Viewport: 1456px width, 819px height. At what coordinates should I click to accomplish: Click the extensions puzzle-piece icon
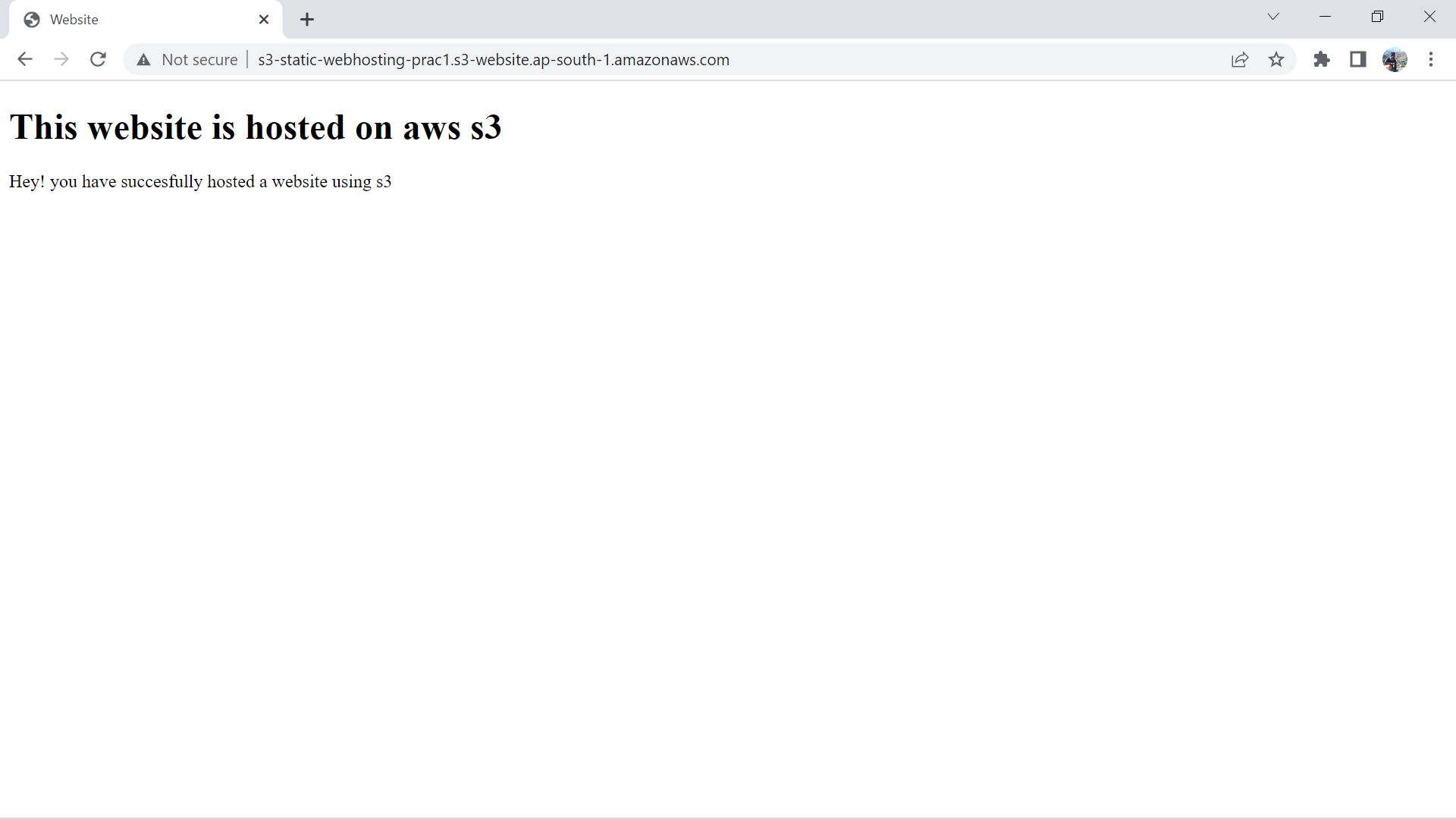[x=1322, y=59]
